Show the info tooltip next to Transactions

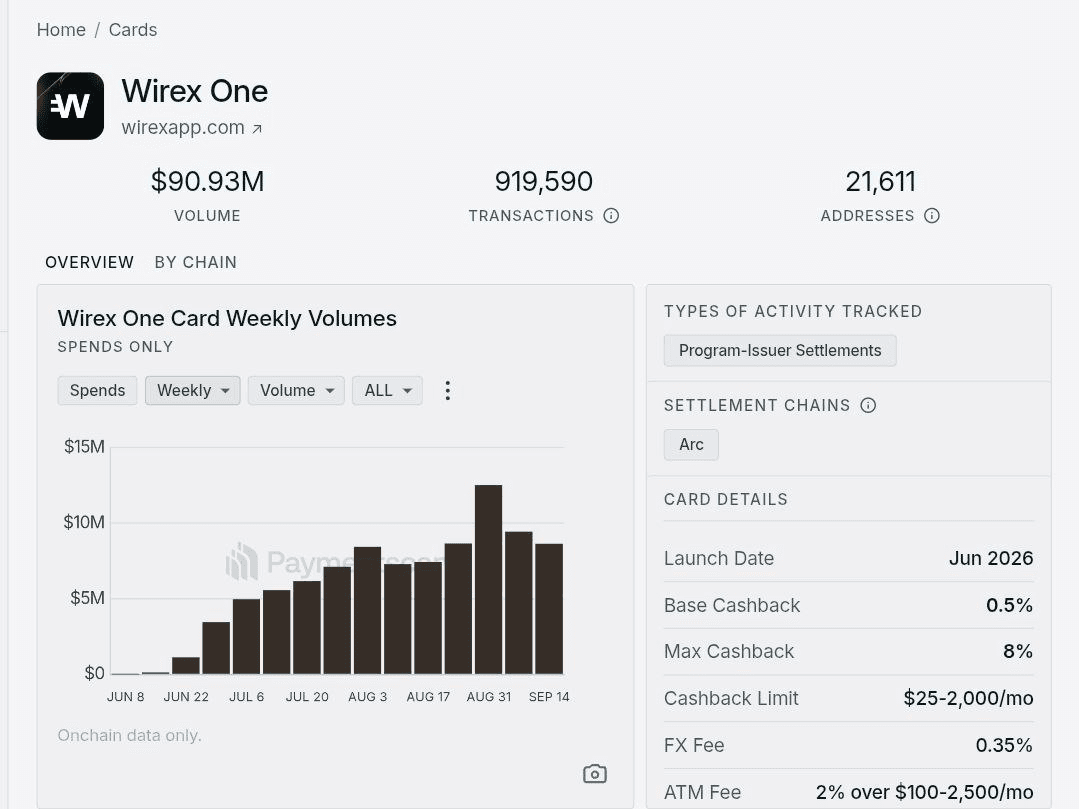tap(611, 216)
